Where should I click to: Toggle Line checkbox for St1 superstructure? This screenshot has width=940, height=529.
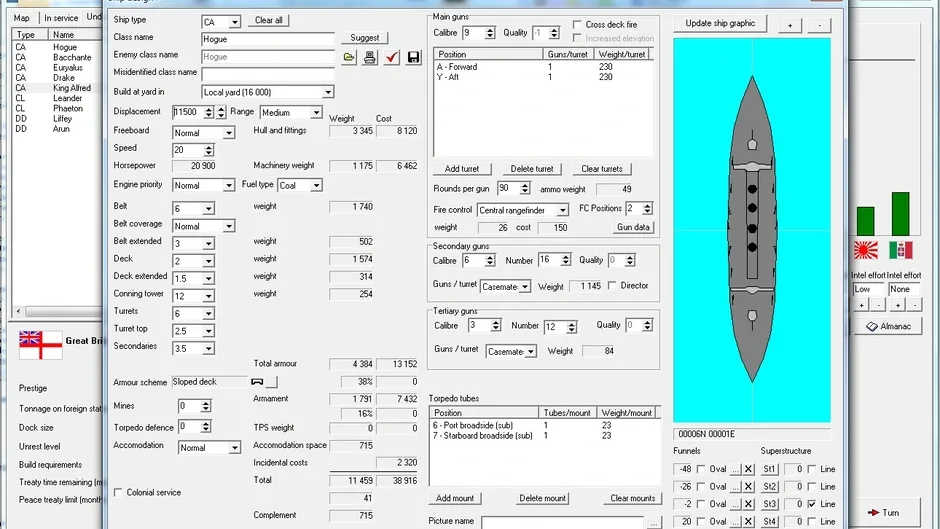point(812,469)
